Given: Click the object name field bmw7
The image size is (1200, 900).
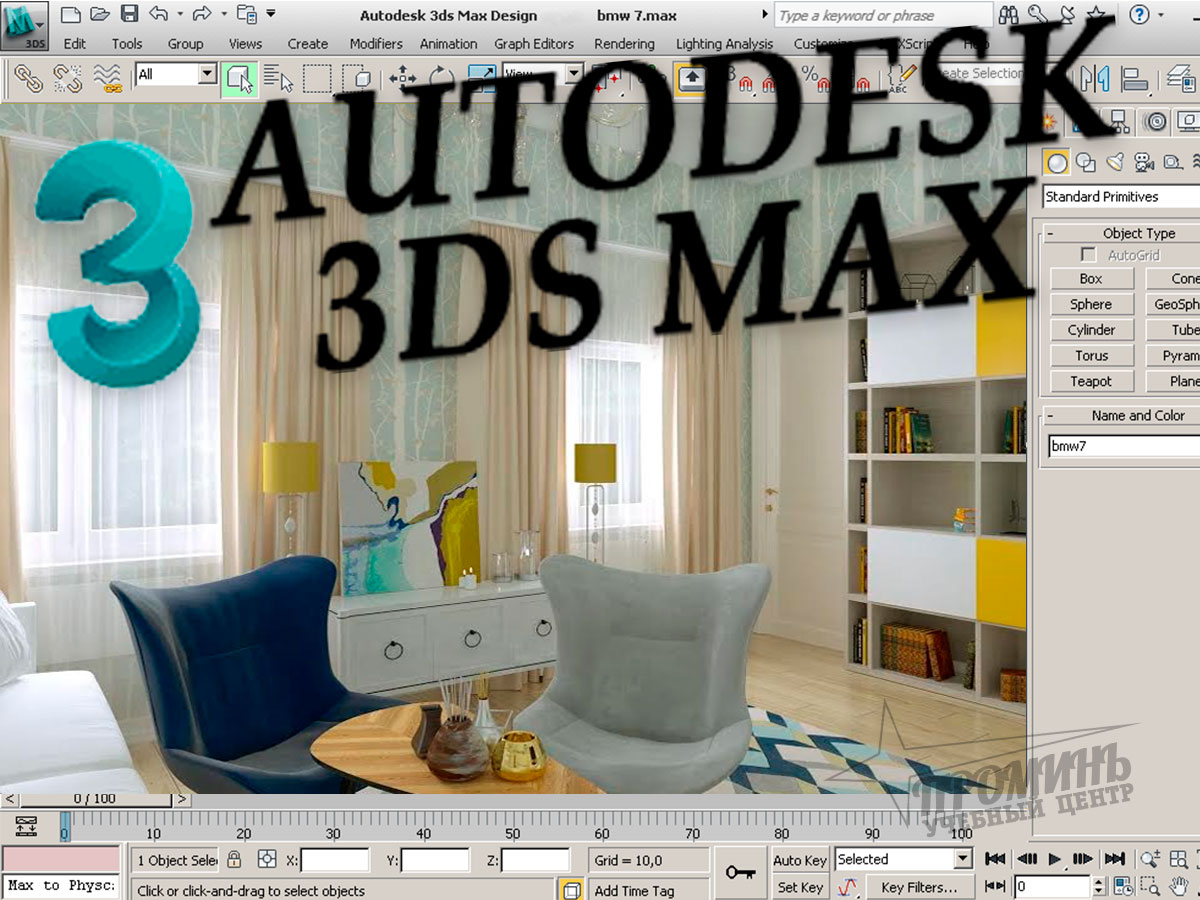Looking at the screenshot, I should (x=1123, y=447).
